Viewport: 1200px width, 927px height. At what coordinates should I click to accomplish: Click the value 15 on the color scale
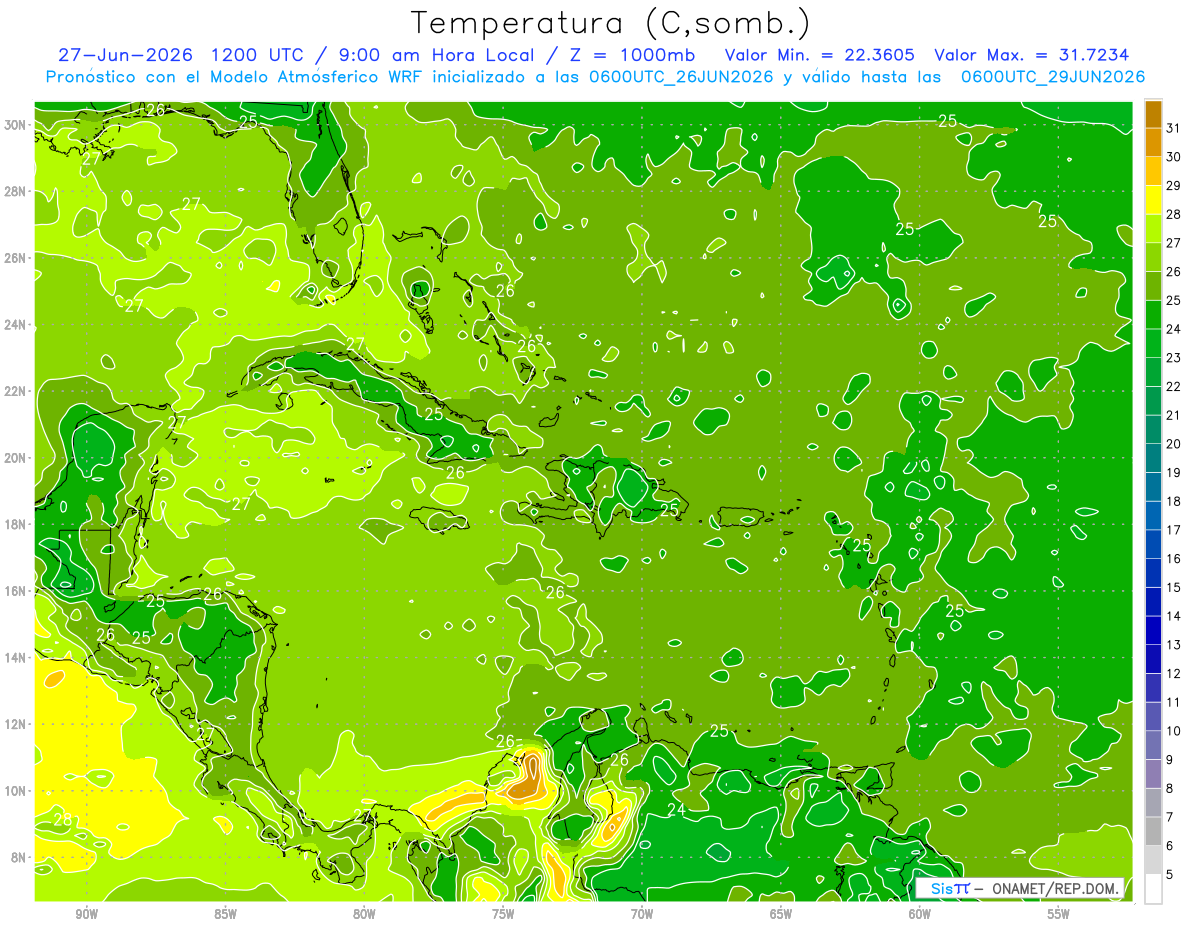pyautogui.click(x=1173, y=587)
